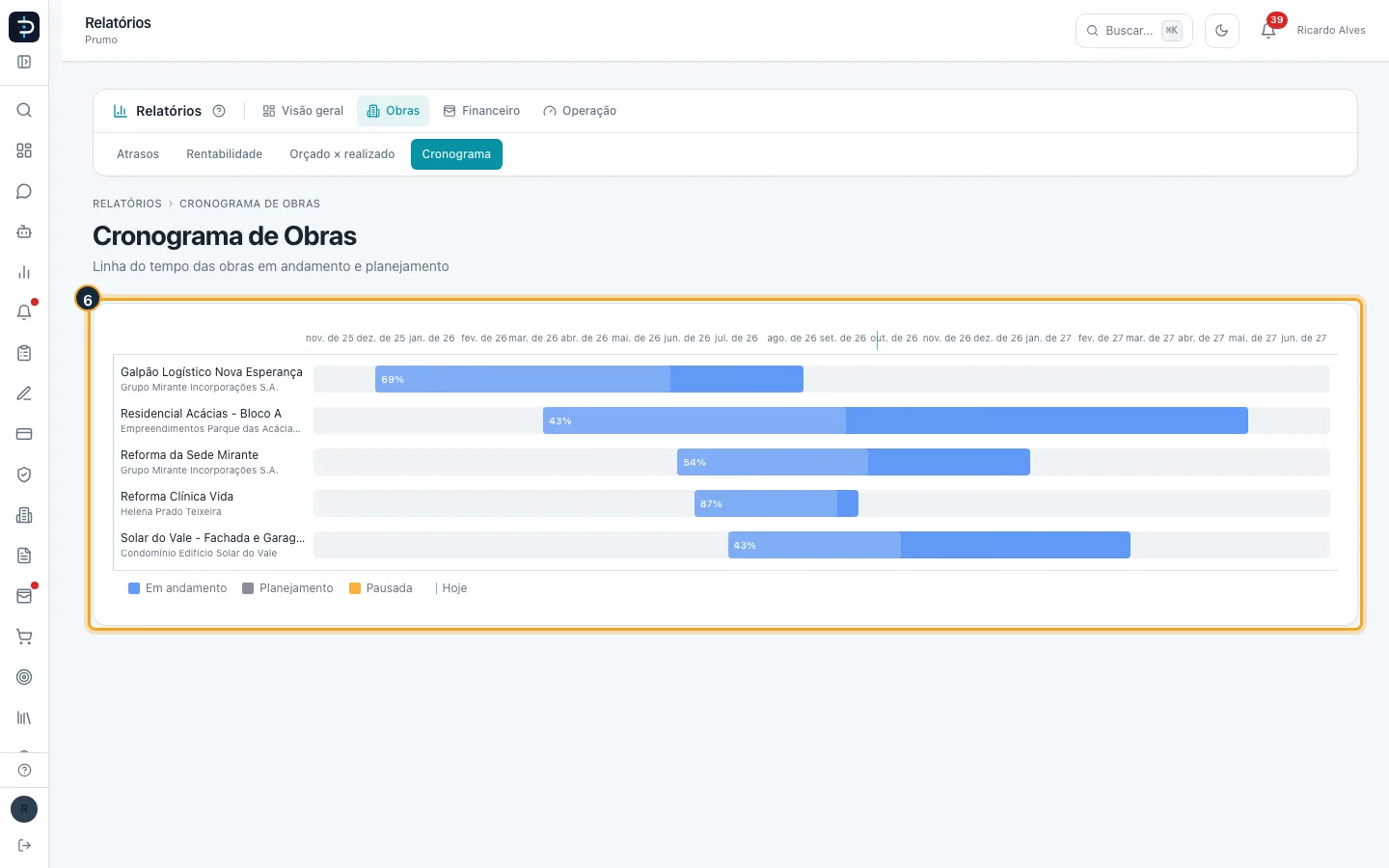Select the Visão geral tab
1389x868 pixels.
click(x=303, y=111)
